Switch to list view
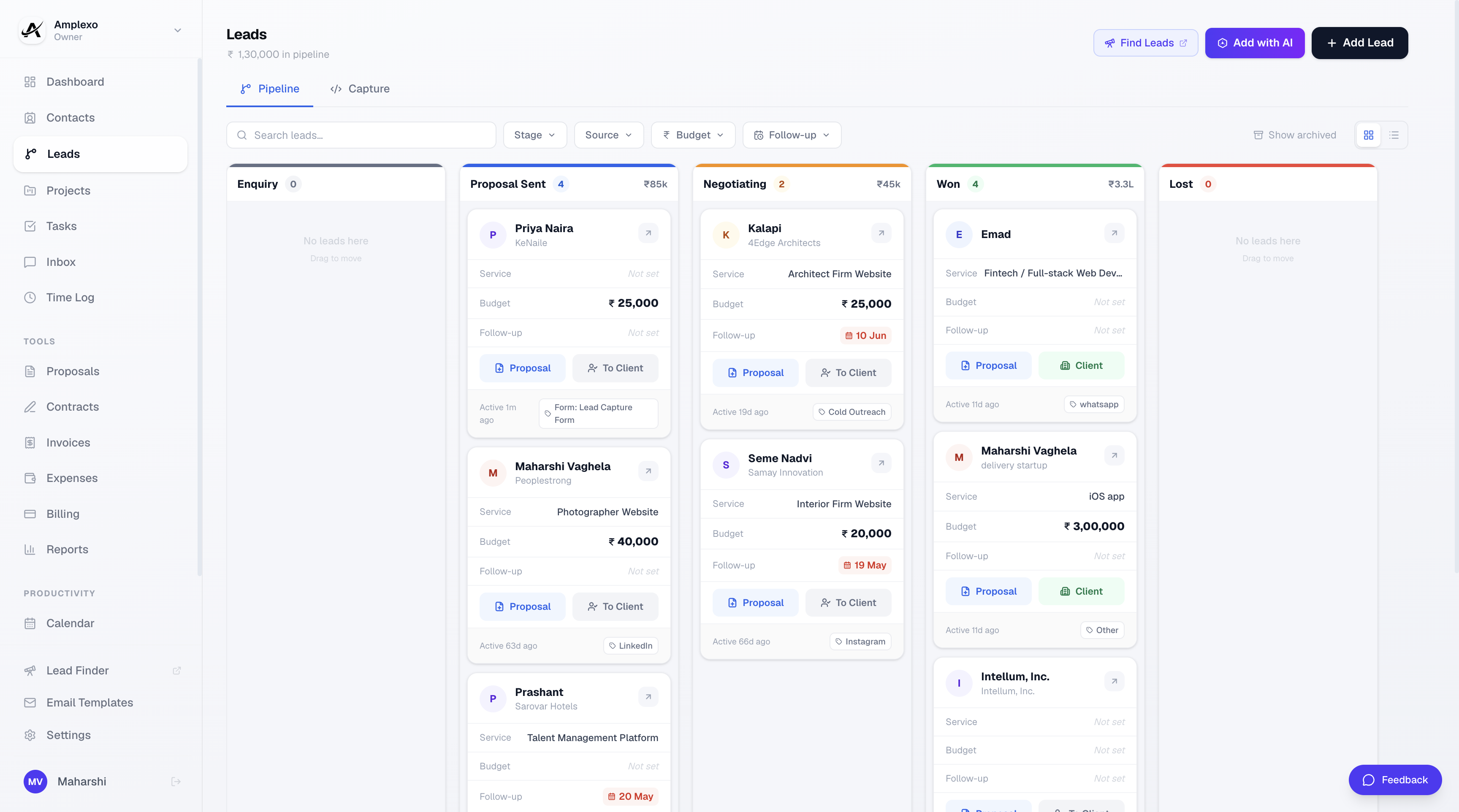 pos(1394,135)
